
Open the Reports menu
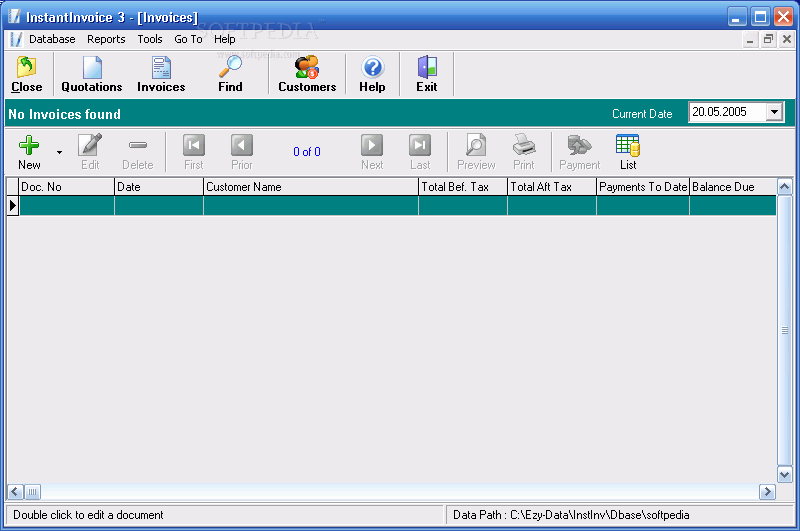[106, 39]
